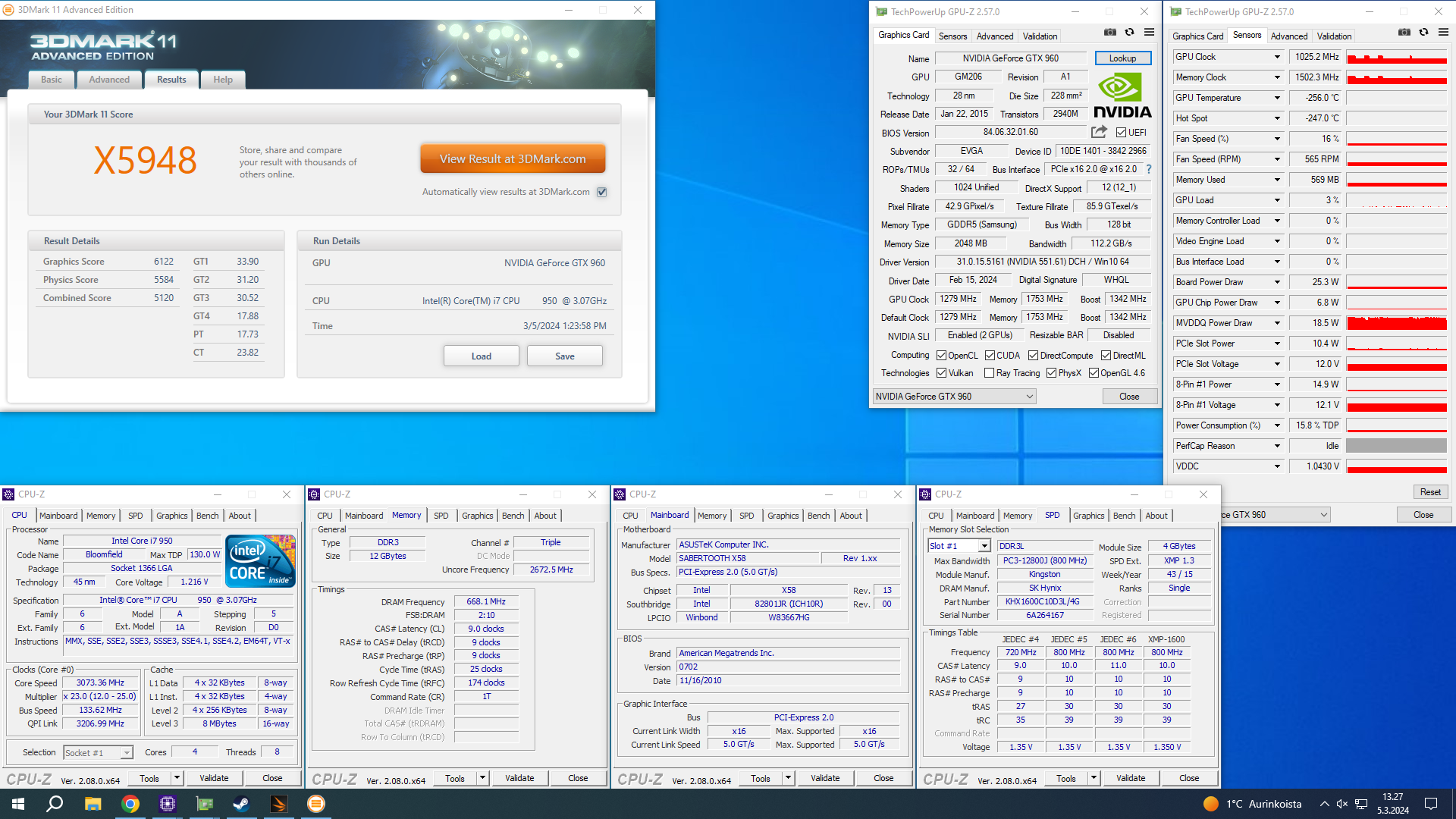Click the Cores value field in CPU-Z
The width and height of the screenshot is (1456, 819).
click(195, 752)
